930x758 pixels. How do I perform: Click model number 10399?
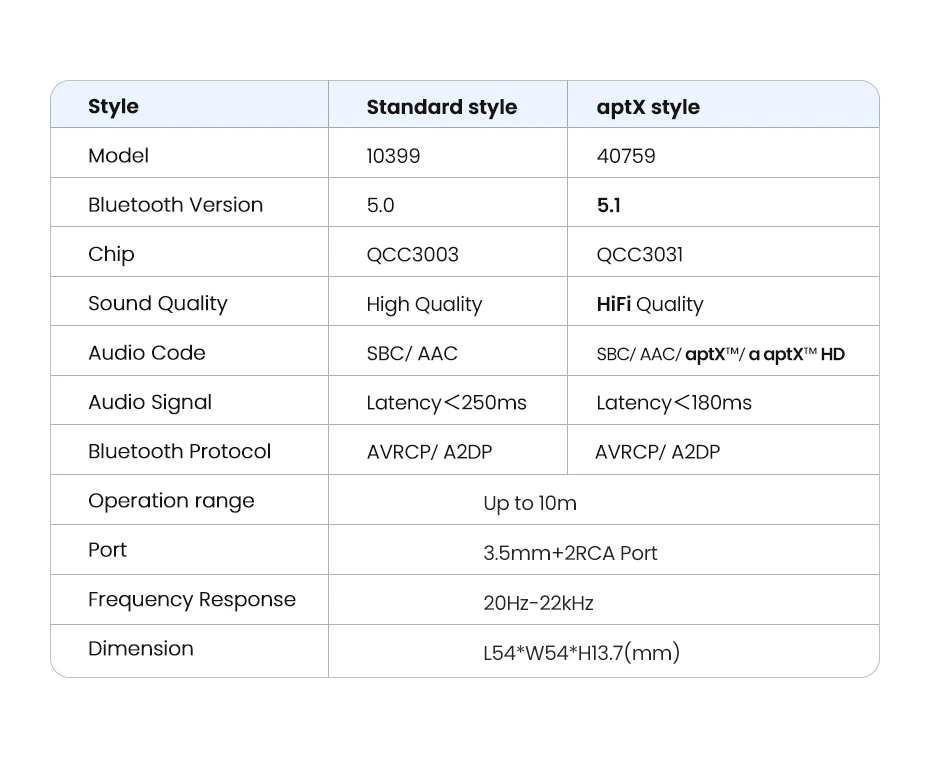[393, 156]
